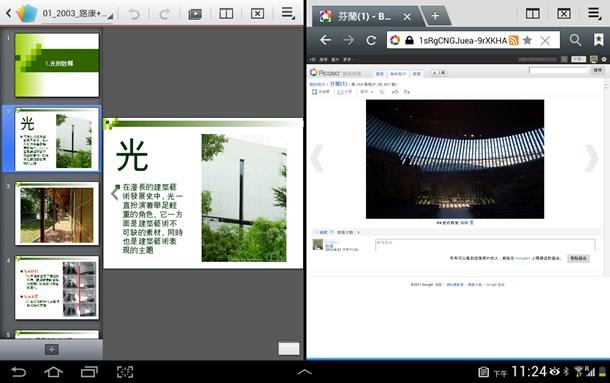This screenshot has height=383, width=610.
Task: Bookmark page with star icon
Action: click(528, 40)
